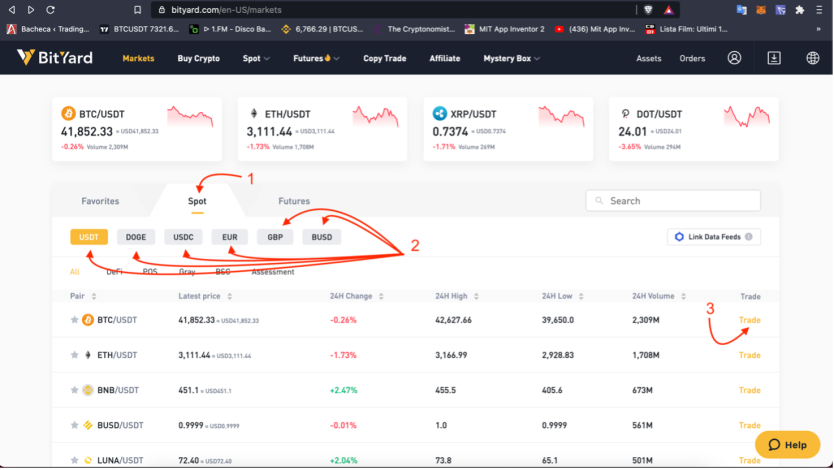
Task: Favorite the LUNA/USDT pair star
Action: [74, 460]
